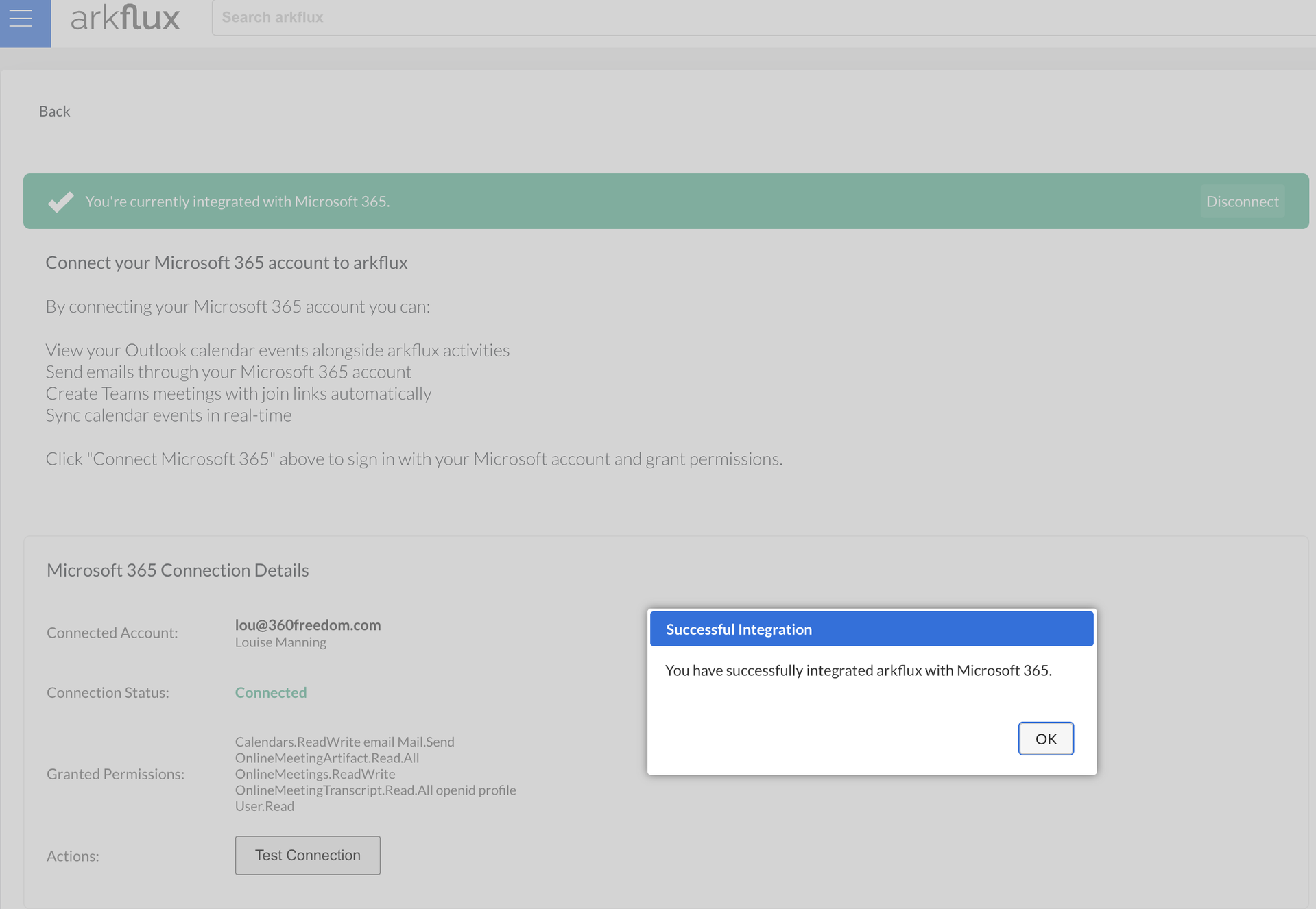Click lou@360freedom.com account email
This screenshot has height=909, width=1316.
(x=307, y=625)
